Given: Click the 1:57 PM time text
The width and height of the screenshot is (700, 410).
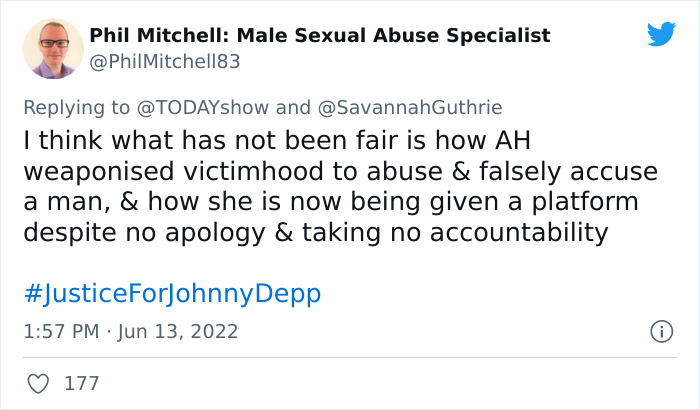Looking at the screenshot, I should coord(60,331).
